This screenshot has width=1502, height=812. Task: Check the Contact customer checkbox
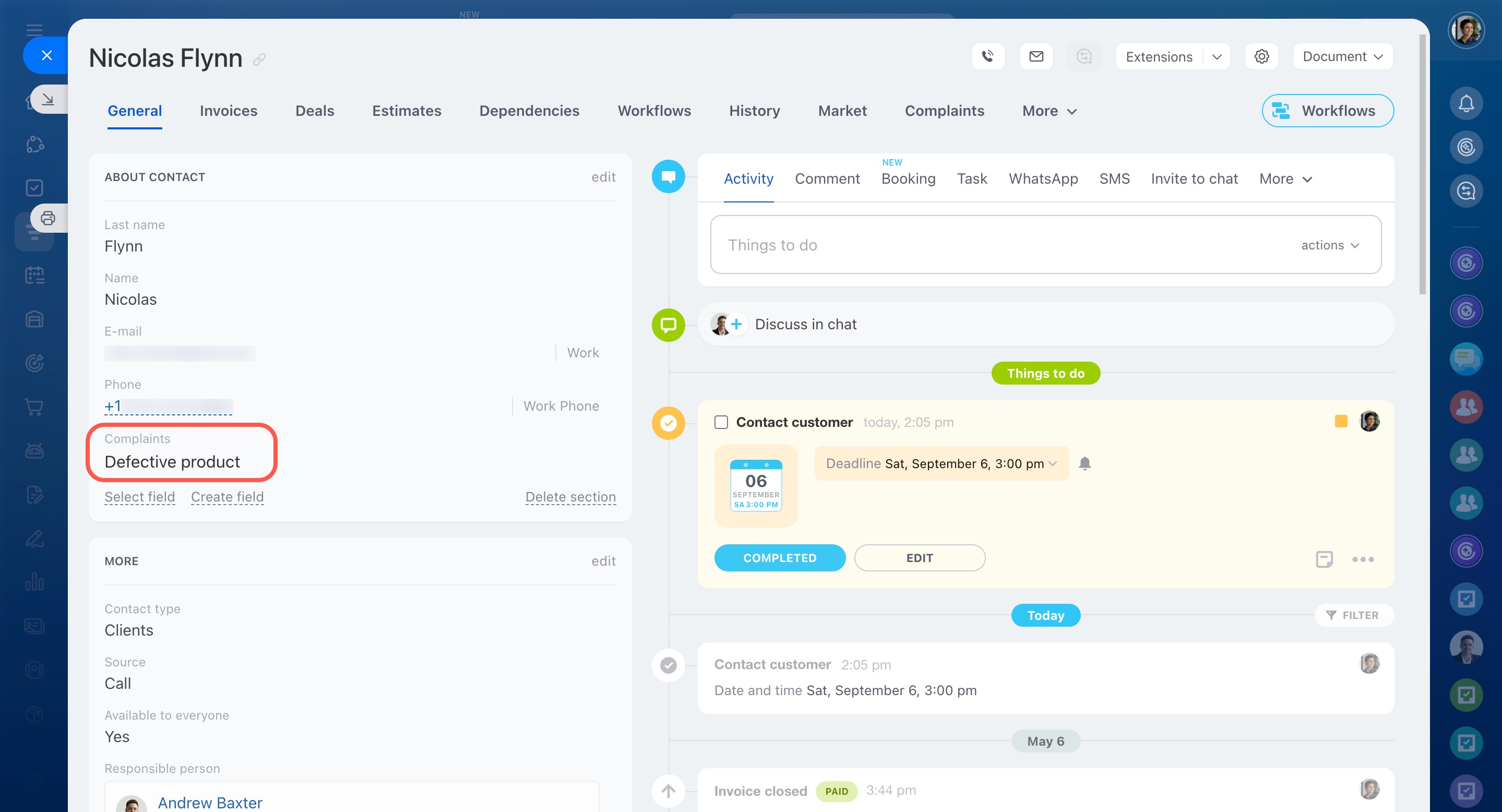click(x=721, y=422)
